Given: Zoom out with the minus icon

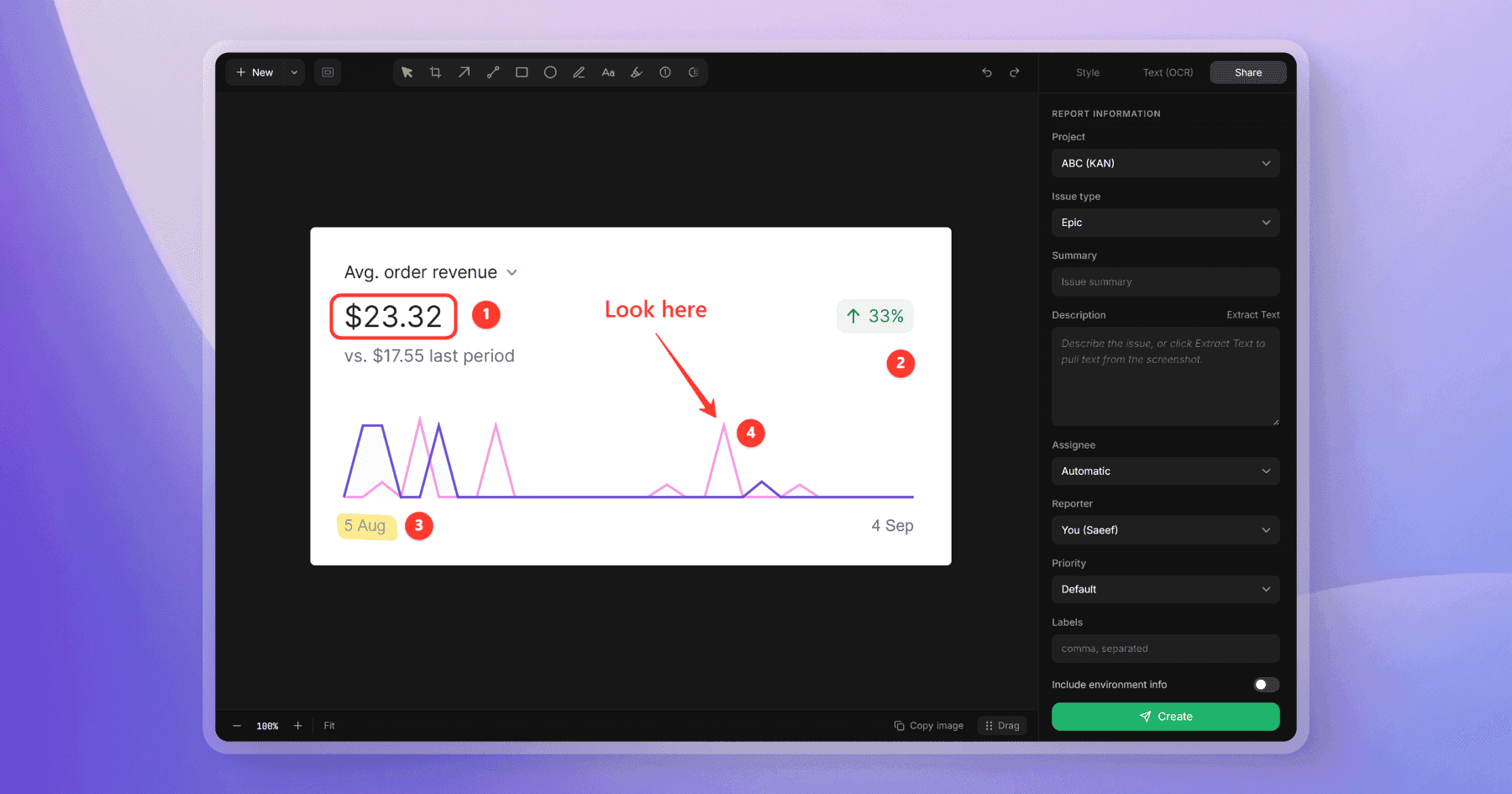Looking at the screenshot, I should click(x=237, y=726).
